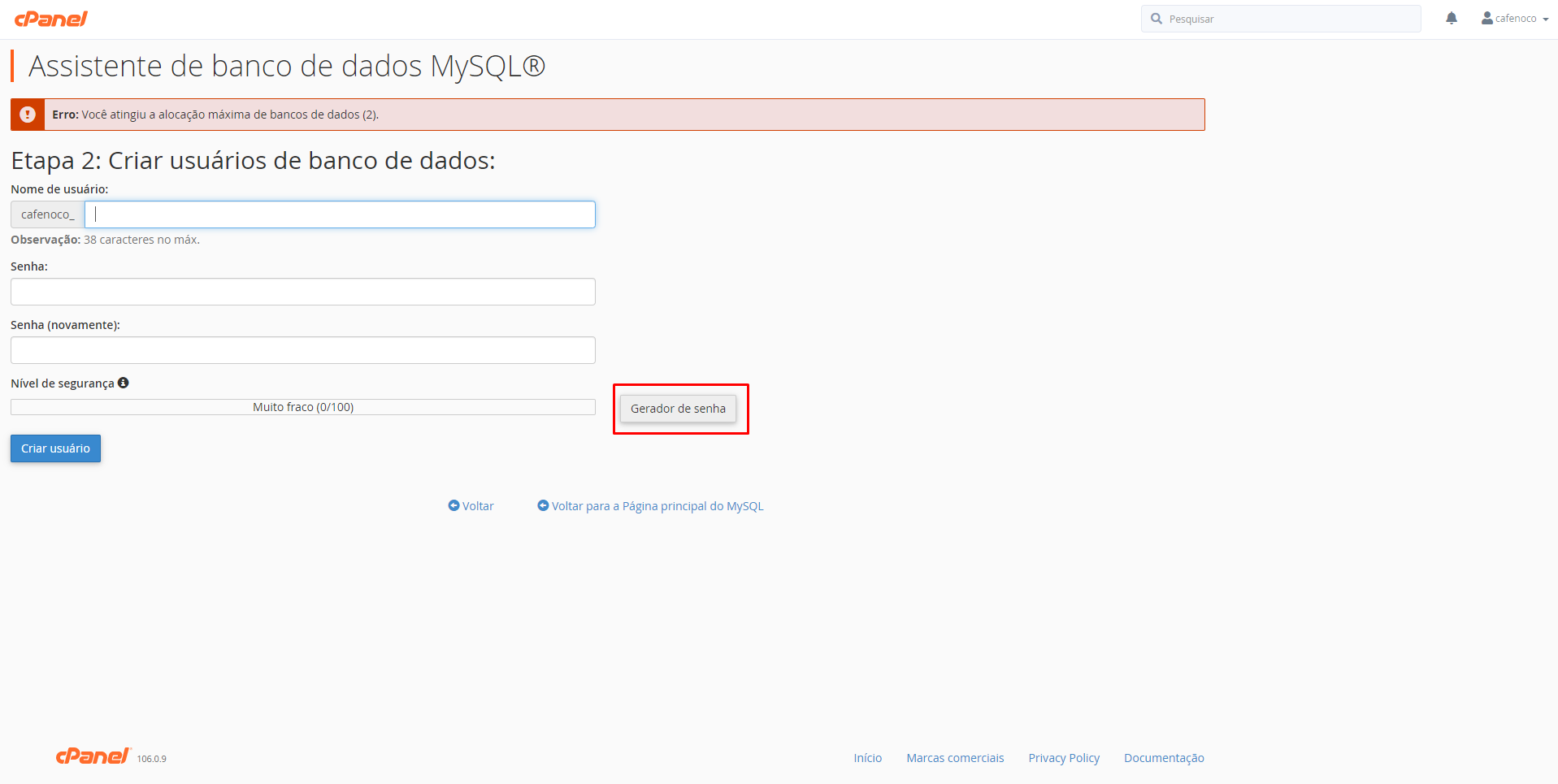1558x784 pixels.
Task: Click the cafenoco_ username prefix
Action: (x=48, y=214)
